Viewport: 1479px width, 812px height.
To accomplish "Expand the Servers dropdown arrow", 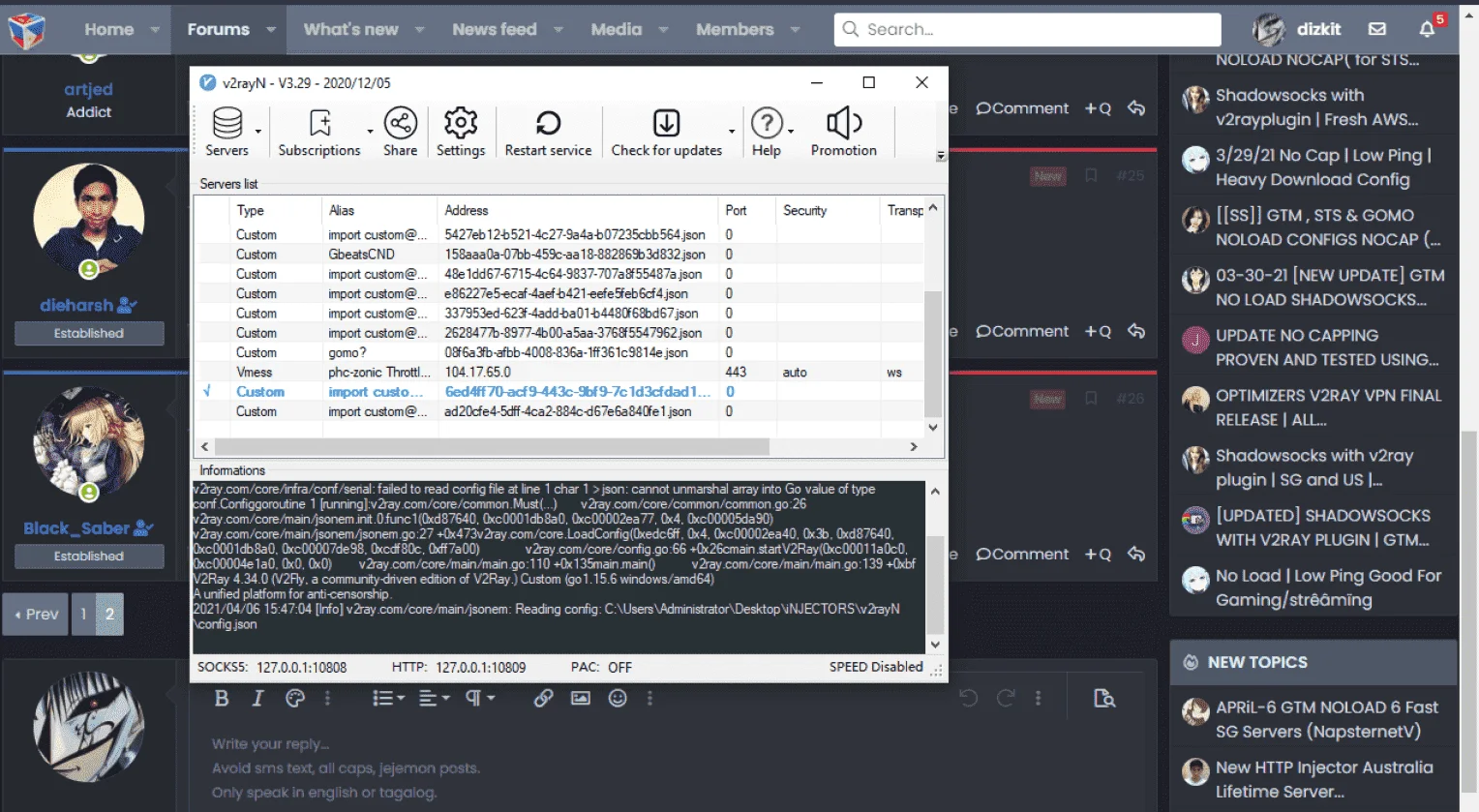I will coord(258,131).
